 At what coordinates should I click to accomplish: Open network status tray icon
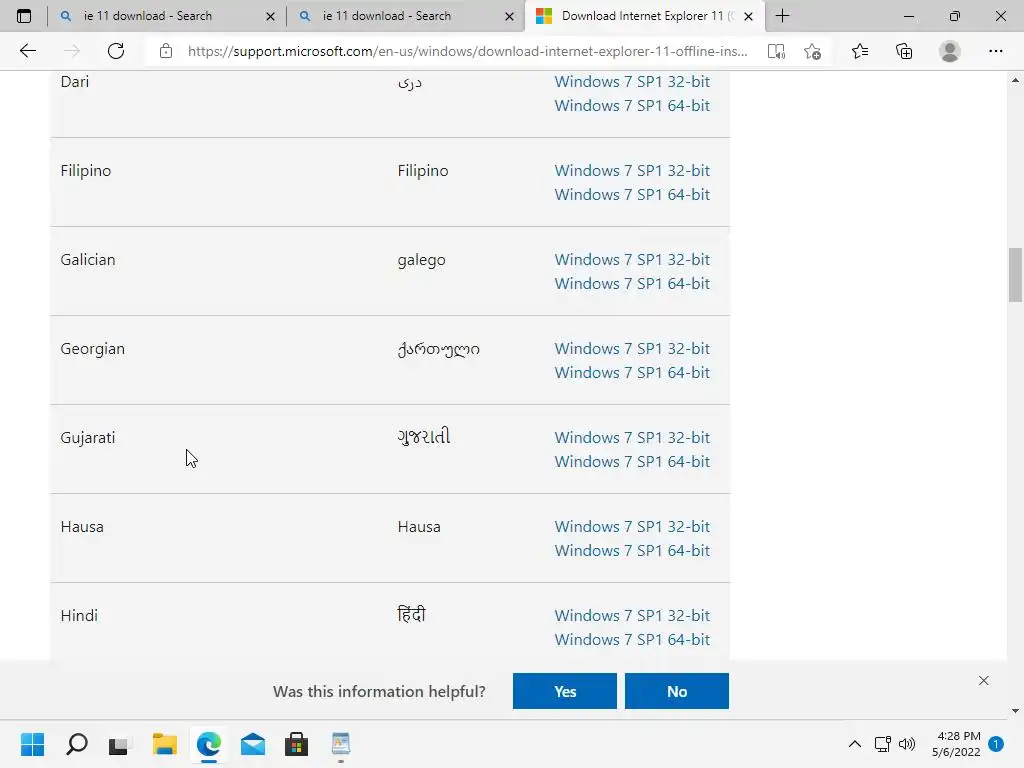pyautogui.click(x=882, y=744)
